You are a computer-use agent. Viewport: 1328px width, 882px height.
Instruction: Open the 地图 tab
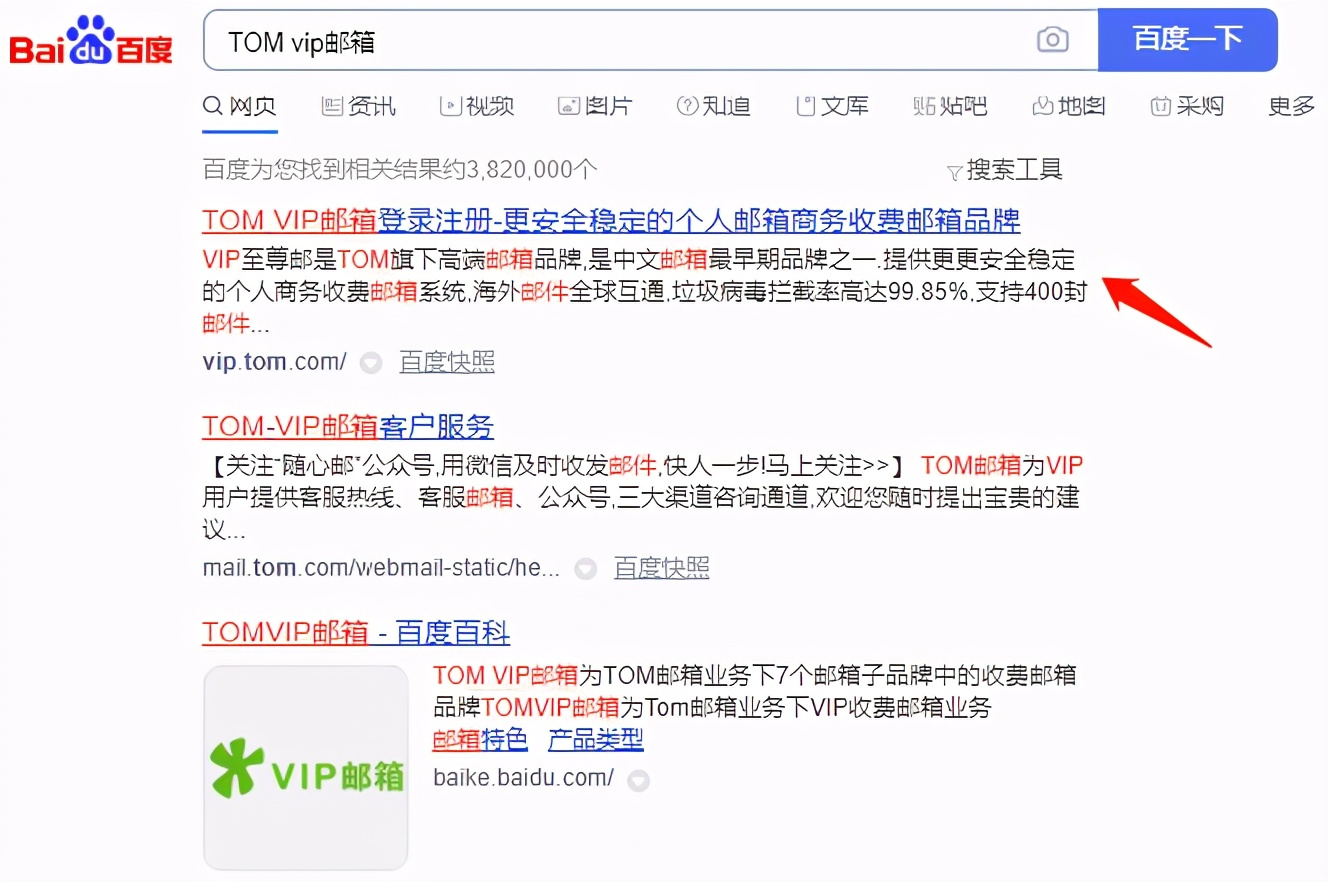(1068, 106)
